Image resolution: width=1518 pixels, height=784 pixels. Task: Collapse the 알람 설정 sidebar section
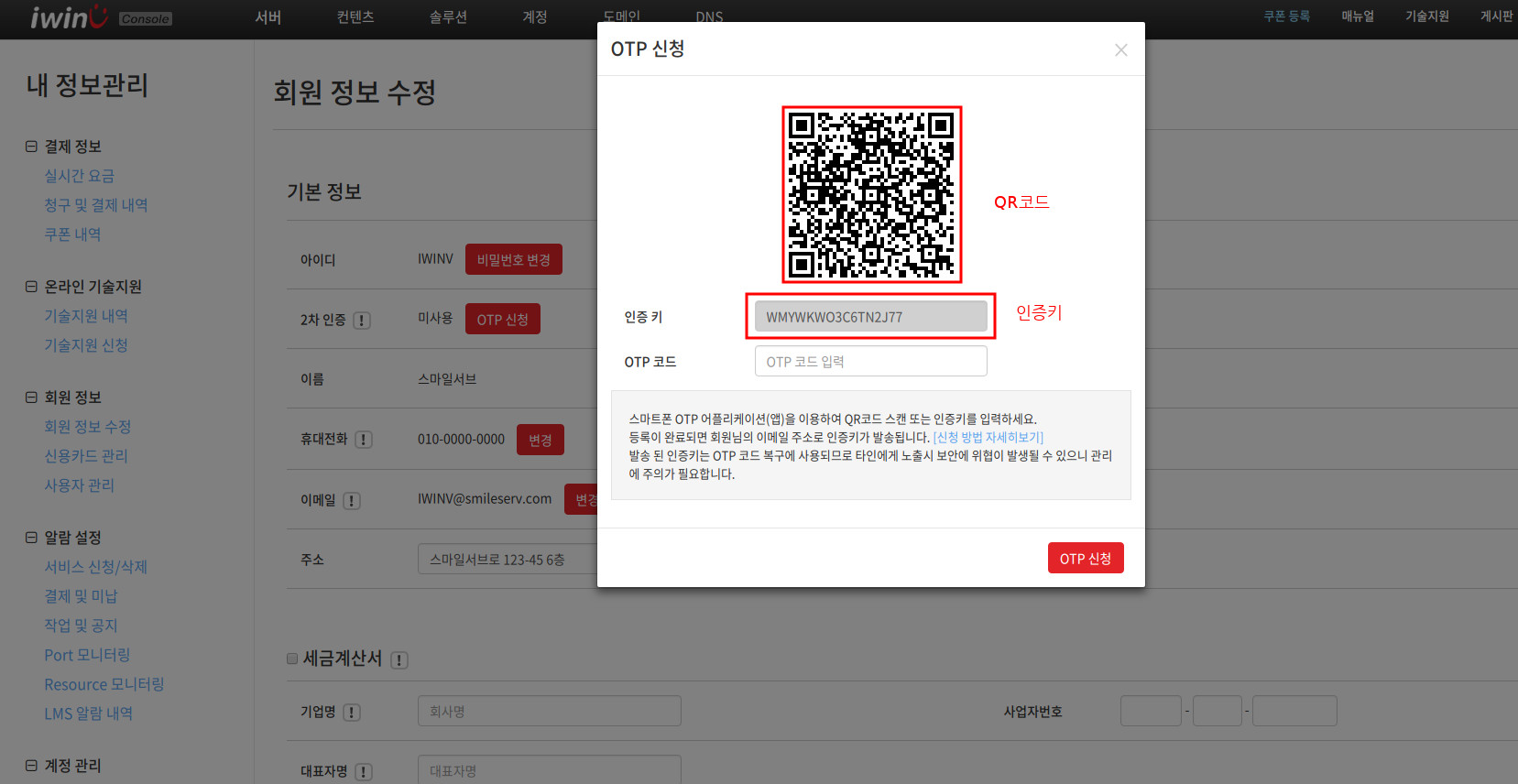click(x=31, y=538)
